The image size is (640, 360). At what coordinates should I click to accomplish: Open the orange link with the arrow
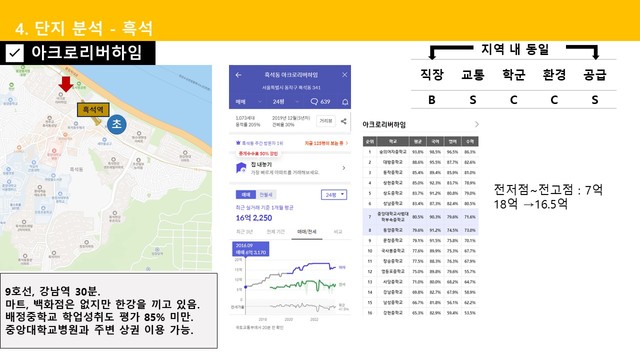pyautogui.click(x=326, y=143)
